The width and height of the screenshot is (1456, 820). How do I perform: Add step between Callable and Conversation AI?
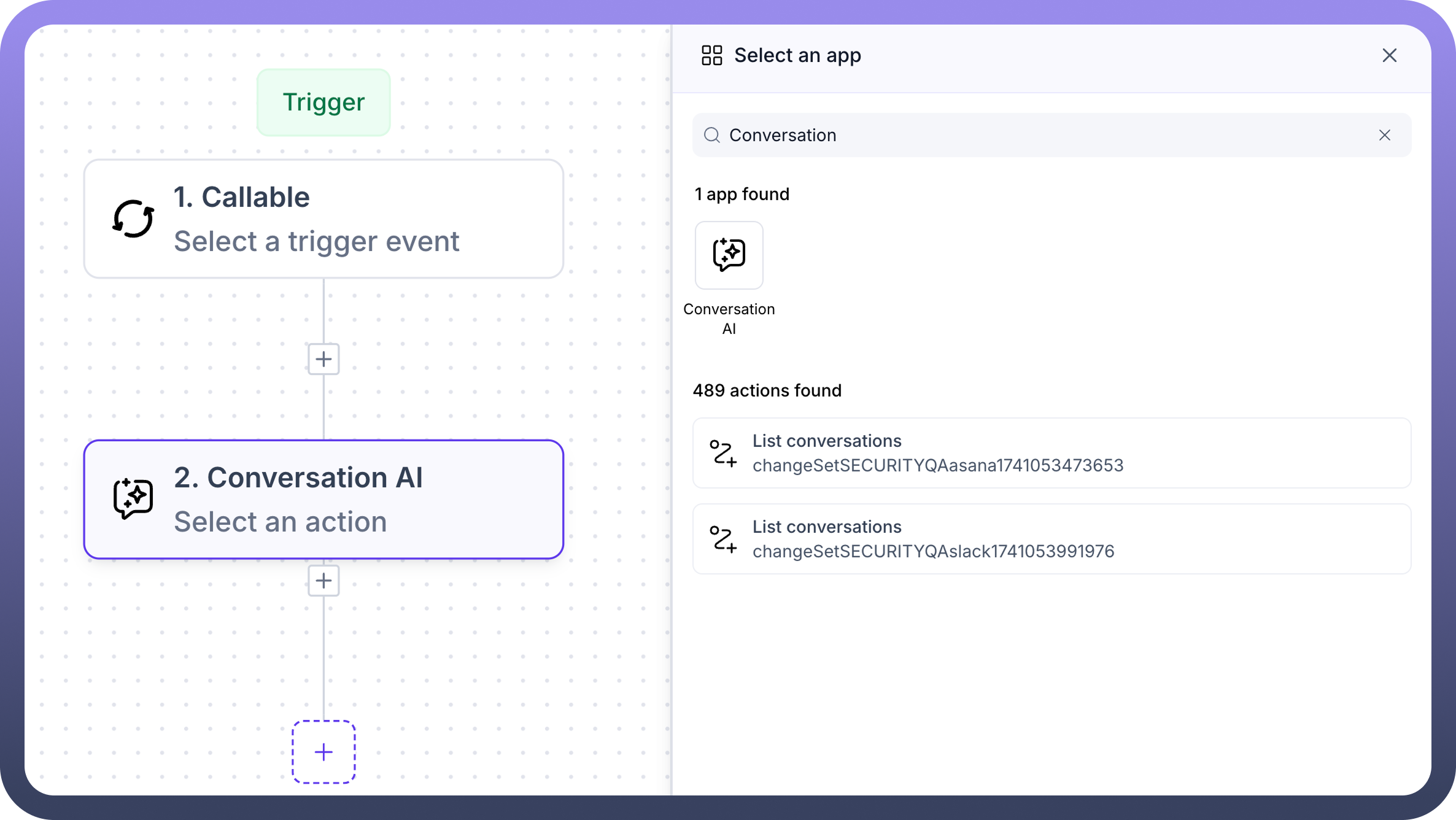pos(323,359)
